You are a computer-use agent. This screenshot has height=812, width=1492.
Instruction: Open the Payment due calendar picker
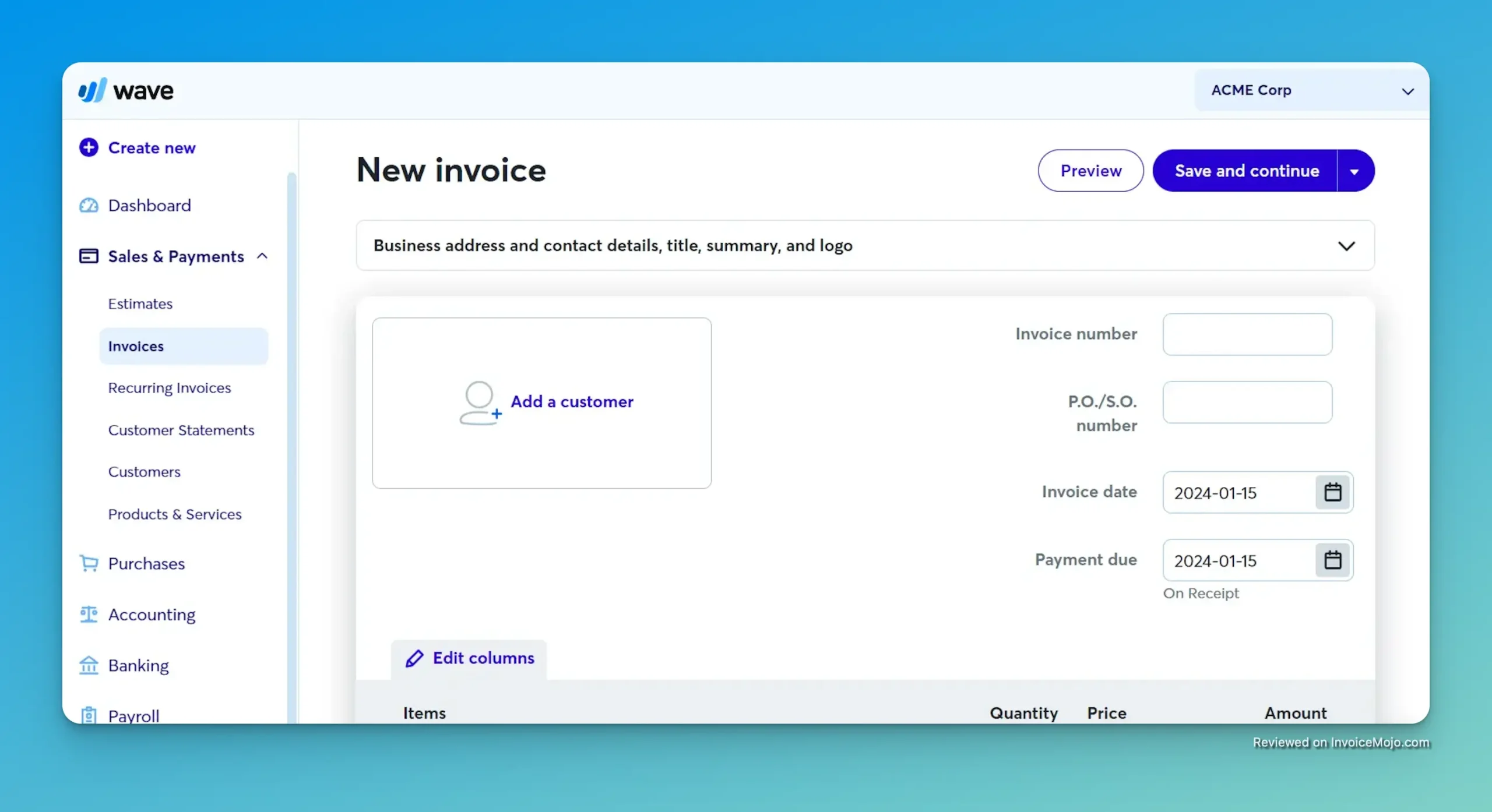pos(1332,560)
